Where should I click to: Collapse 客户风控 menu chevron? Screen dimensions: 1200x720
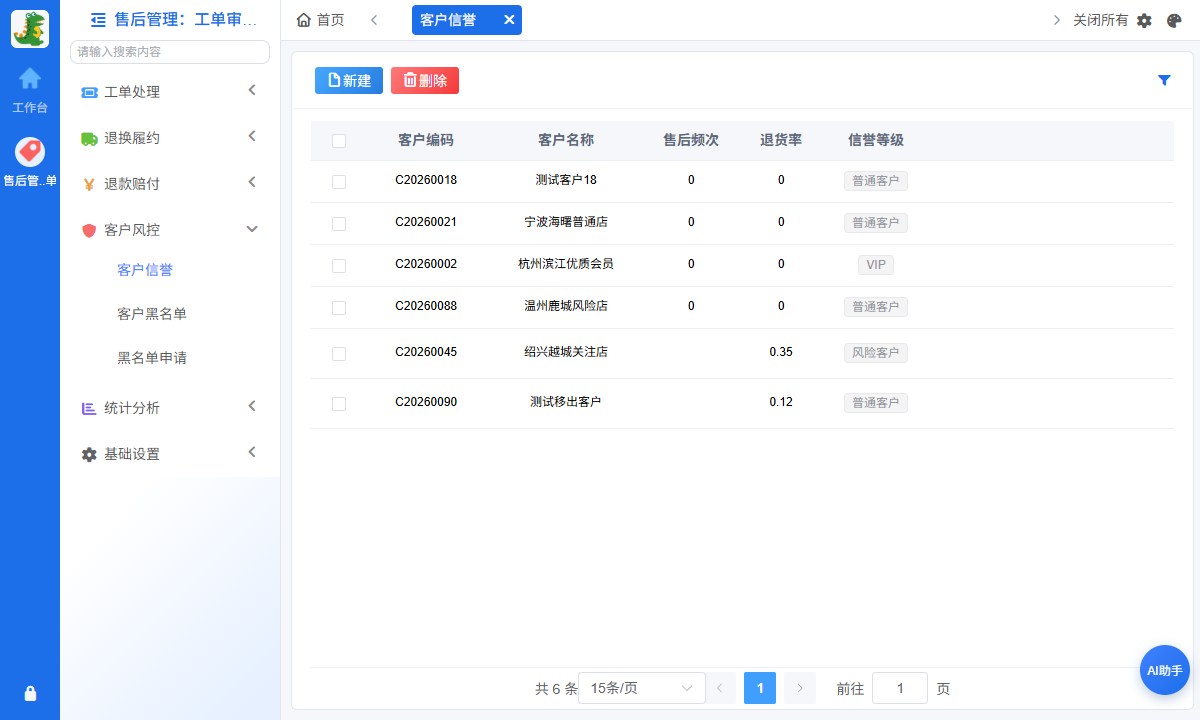click(252, 229)
